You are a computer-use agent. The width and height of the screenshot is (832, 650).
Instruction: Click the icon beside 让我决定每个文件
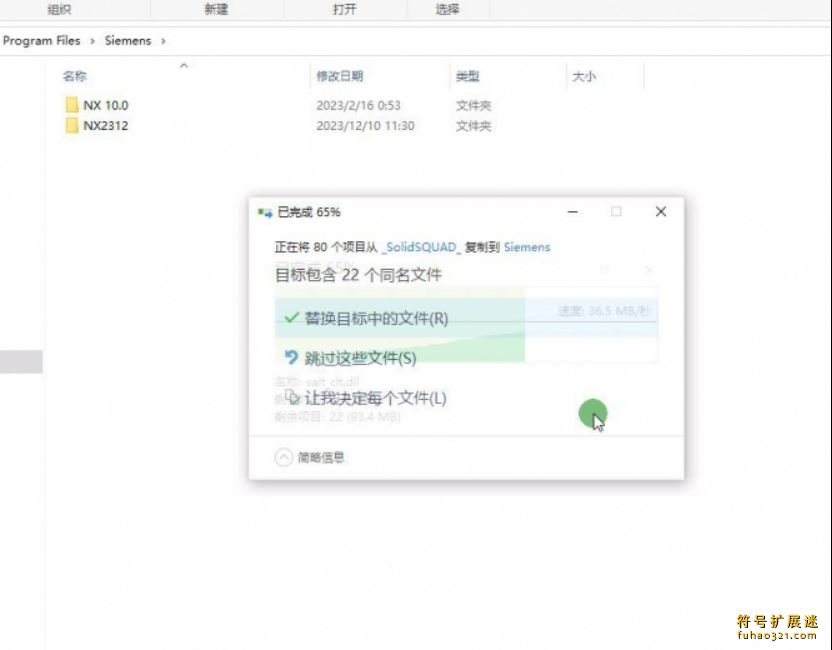click(292, 397)
